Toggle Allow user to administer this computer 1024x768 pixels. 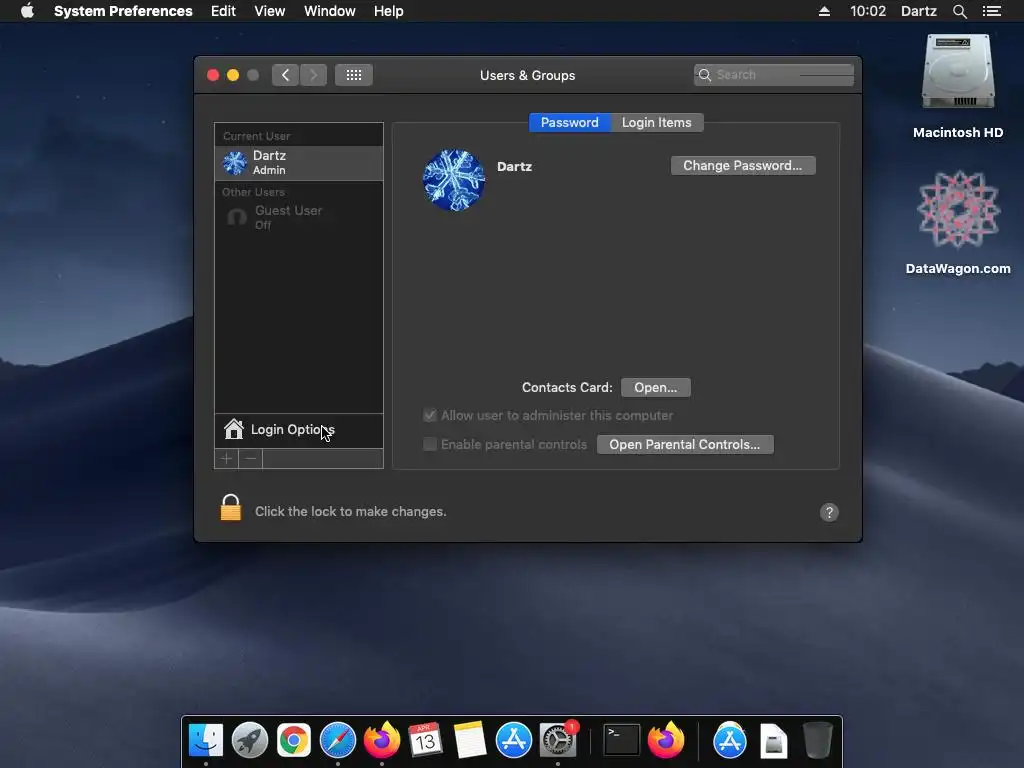tap(430, 415)
